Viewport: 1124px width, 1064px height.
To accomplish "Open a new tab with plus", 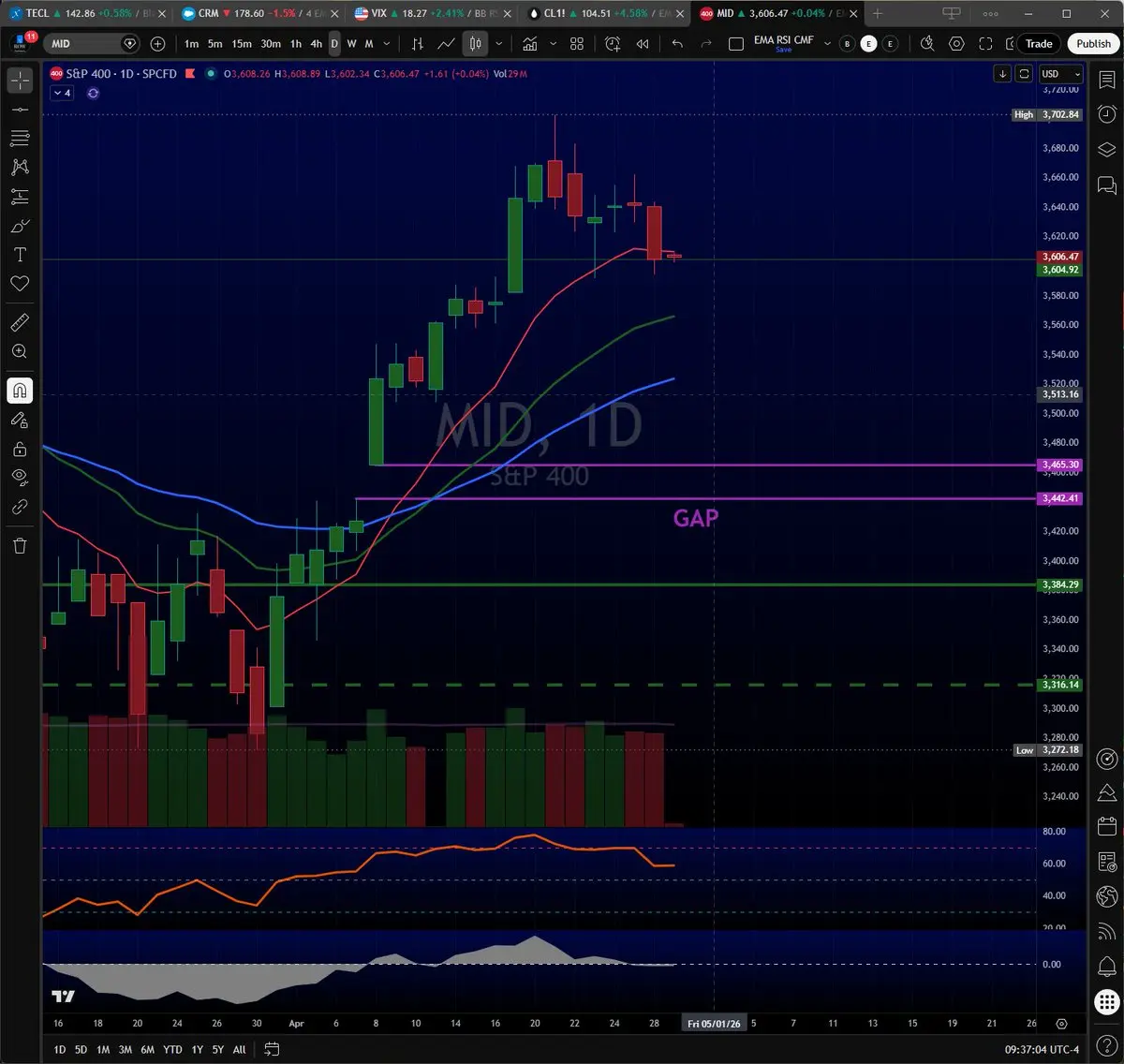I will [x=878, y=13].
